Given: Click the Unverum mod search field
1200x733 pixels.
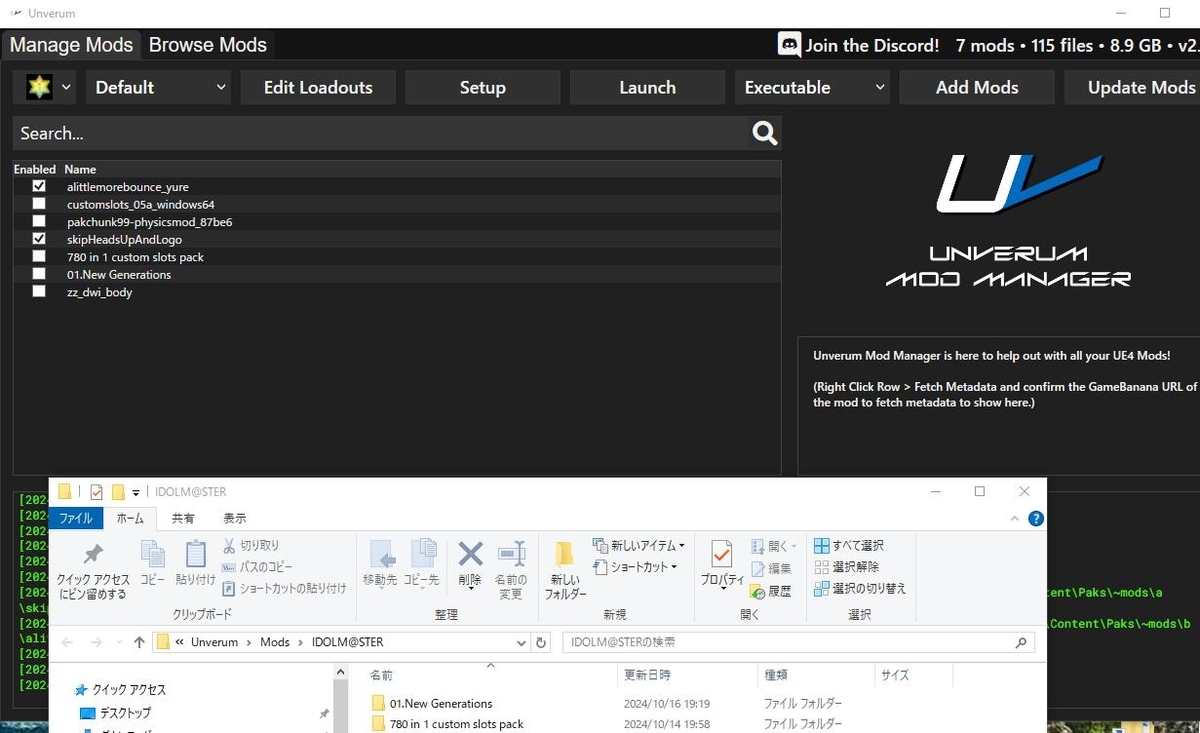Looking at the screenshot, I should tap(380, 133).
